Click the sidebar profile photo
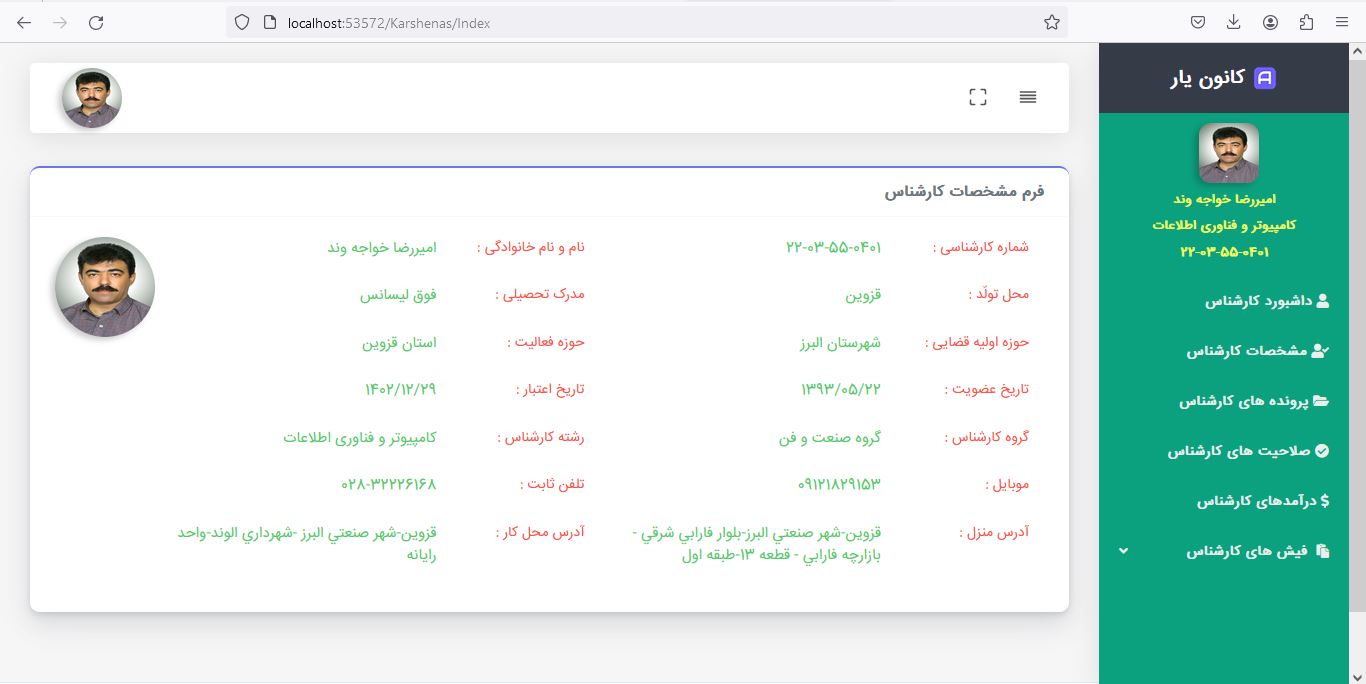The width and height of the screenshot is (1366, 684). (x=1228, y=153)
